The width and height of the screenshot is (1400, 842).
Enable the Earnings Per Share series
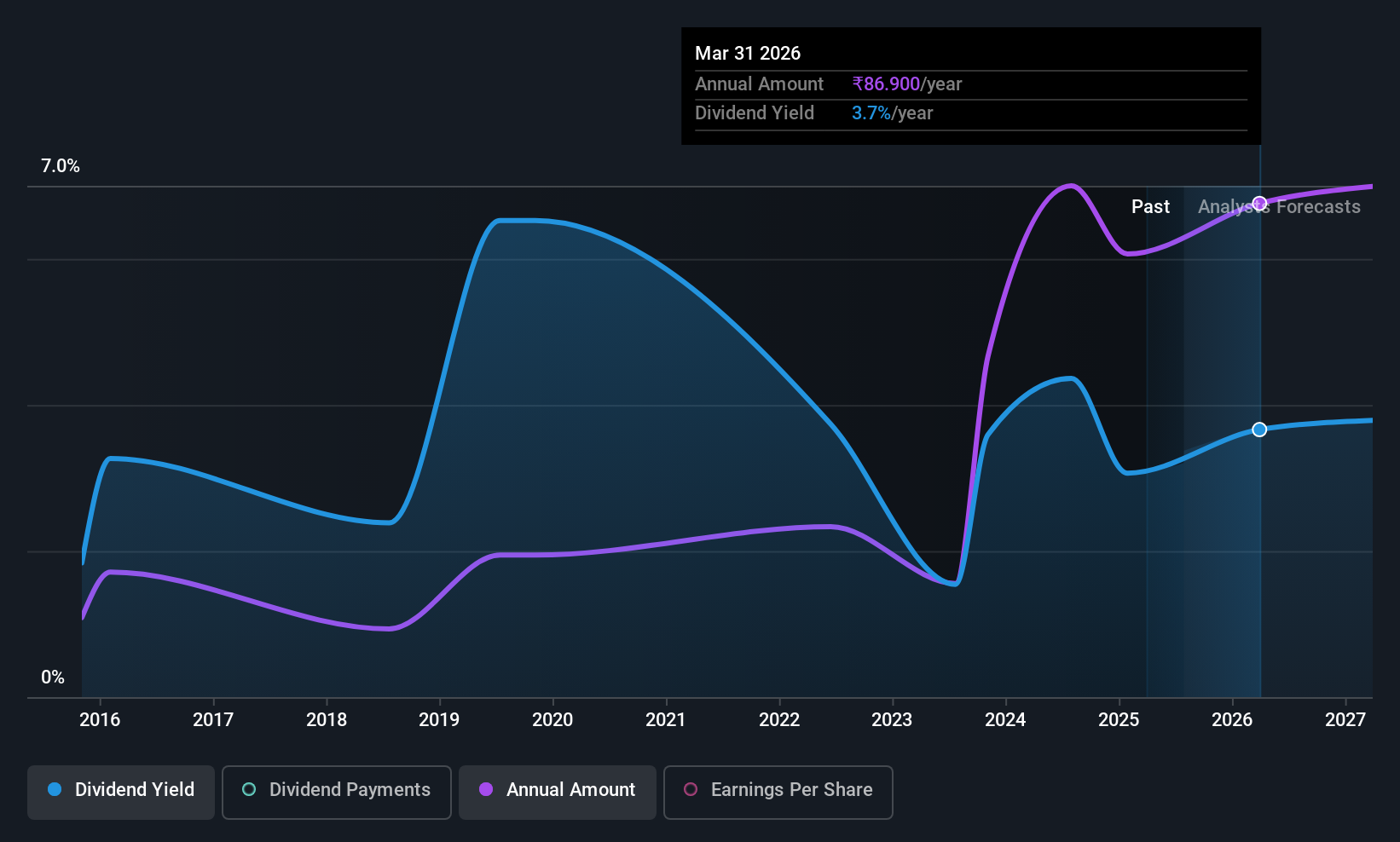[778, 792]
